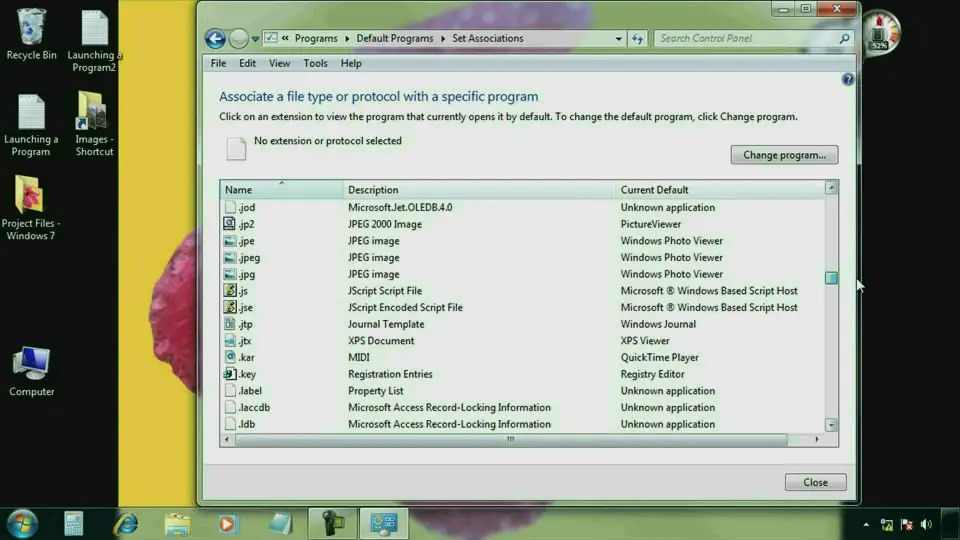
Task: Open recent pages dropdown arrow
Action: [x=255, y=39]
